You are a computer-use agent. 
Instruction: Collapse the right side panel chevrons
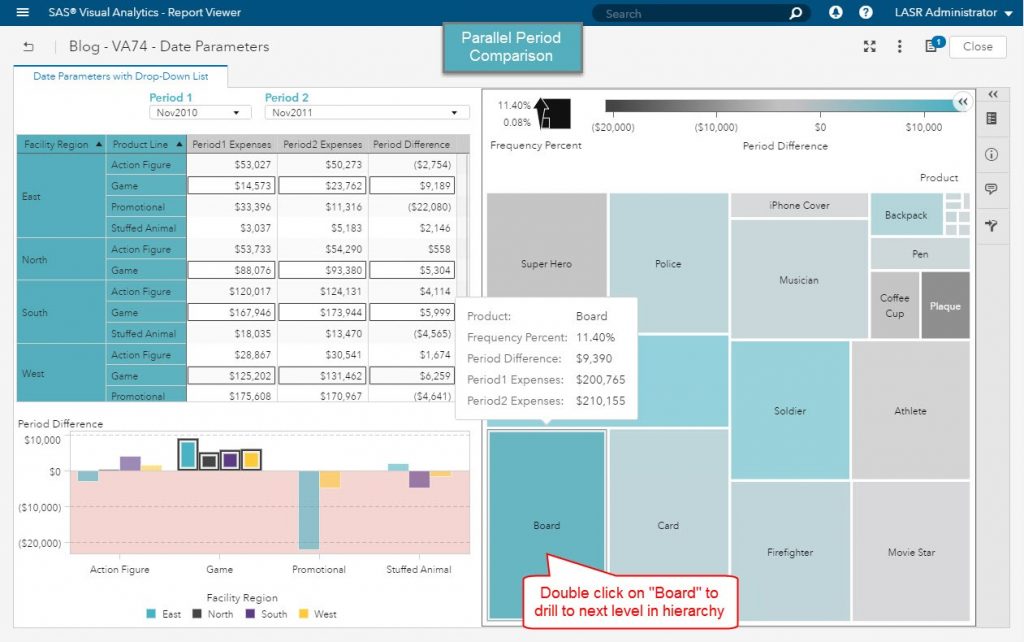pos(992,94)
